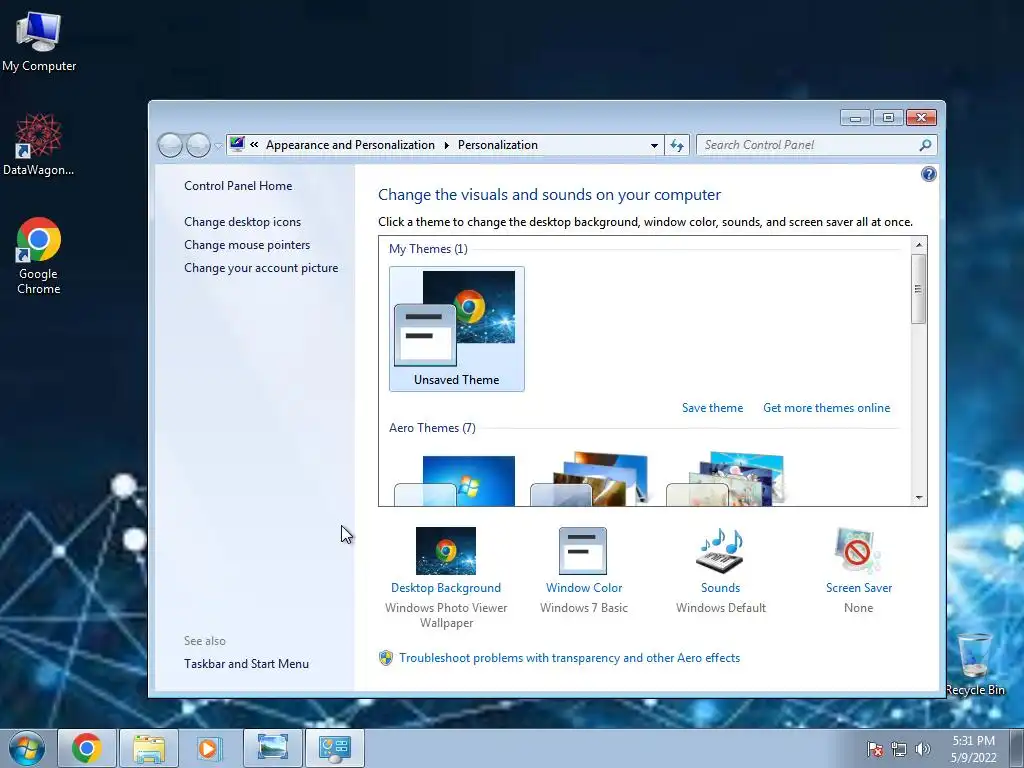Open Change desktop icons

[x=242, y=221]
